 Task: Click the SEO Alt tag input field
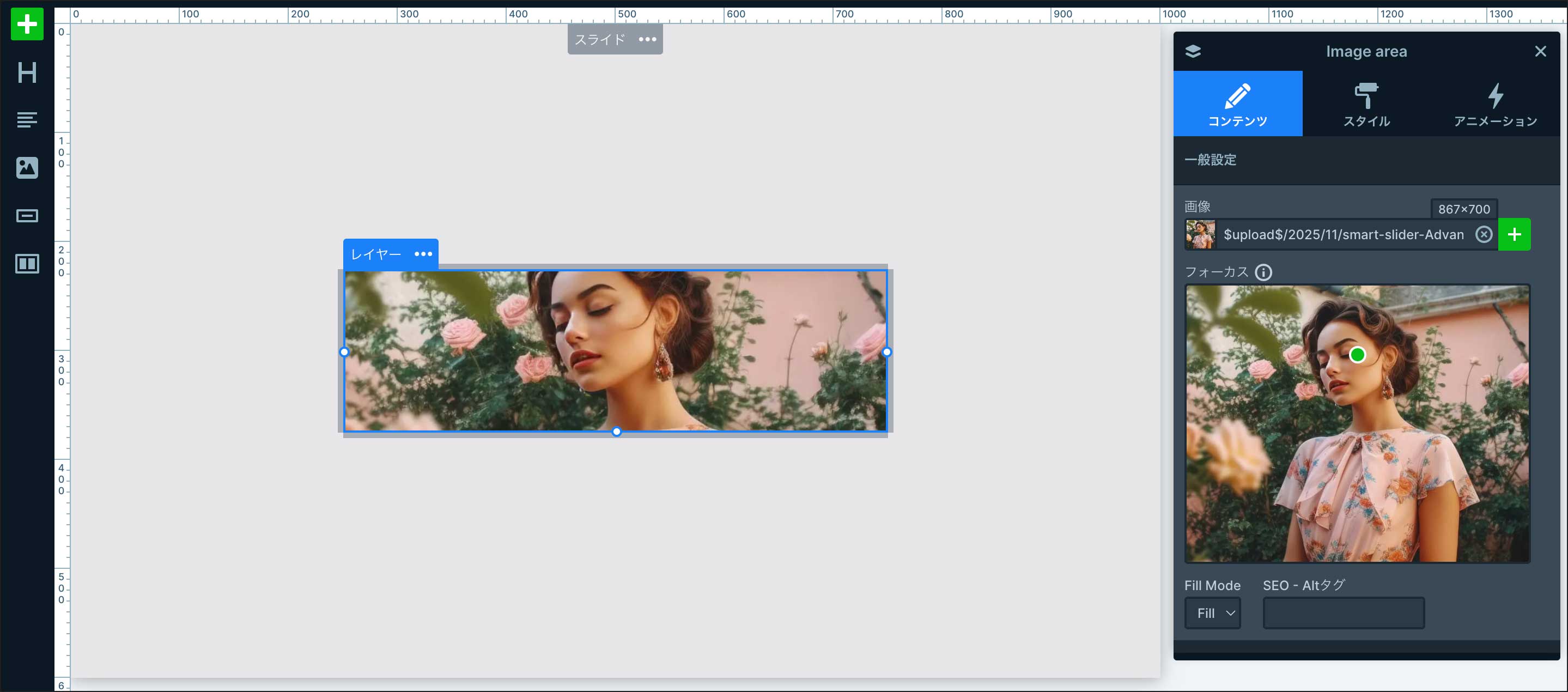click(1343, 613)
